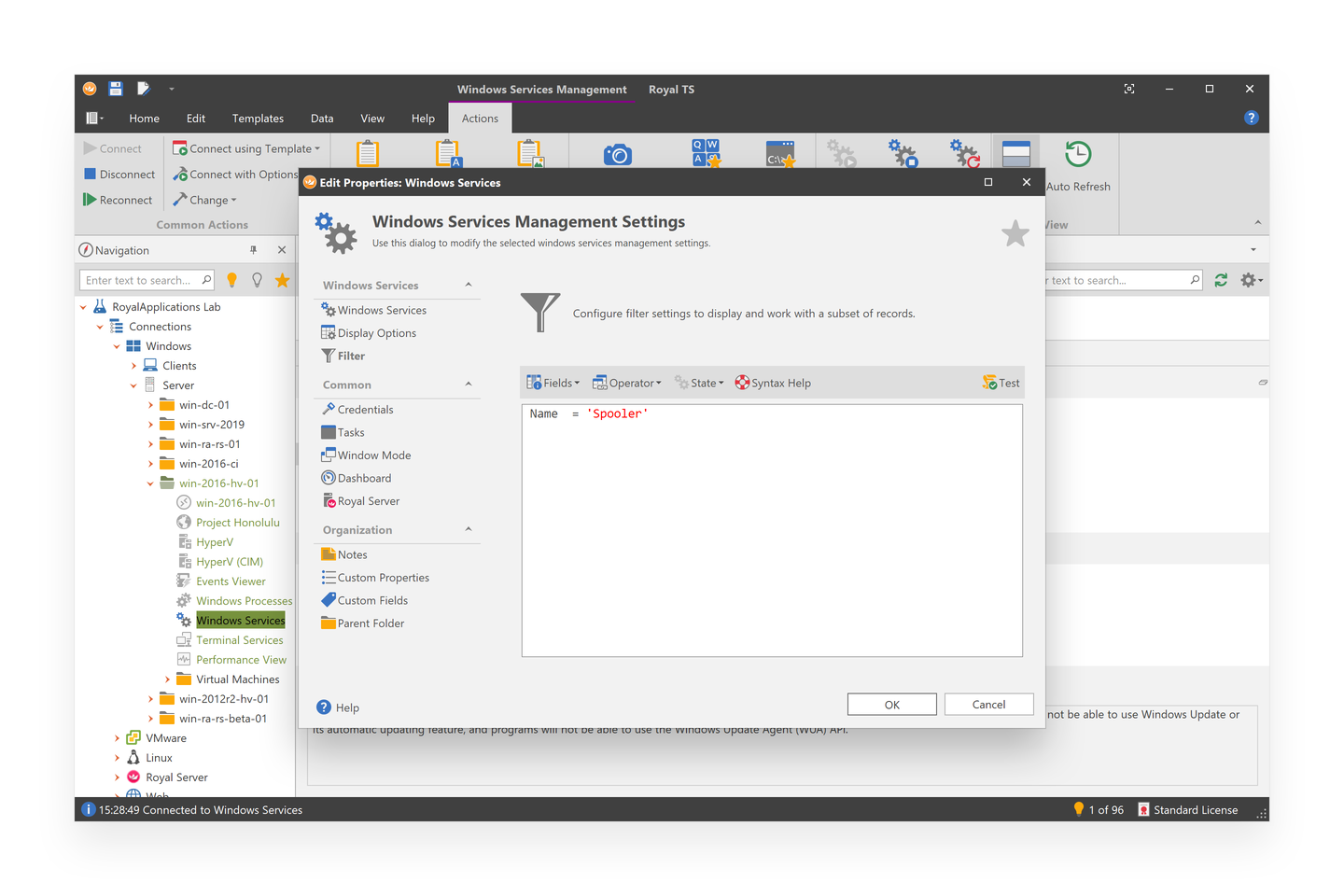This screenshot has width=1344, height=896.
Task: Click the OK button
Action: 891,705
